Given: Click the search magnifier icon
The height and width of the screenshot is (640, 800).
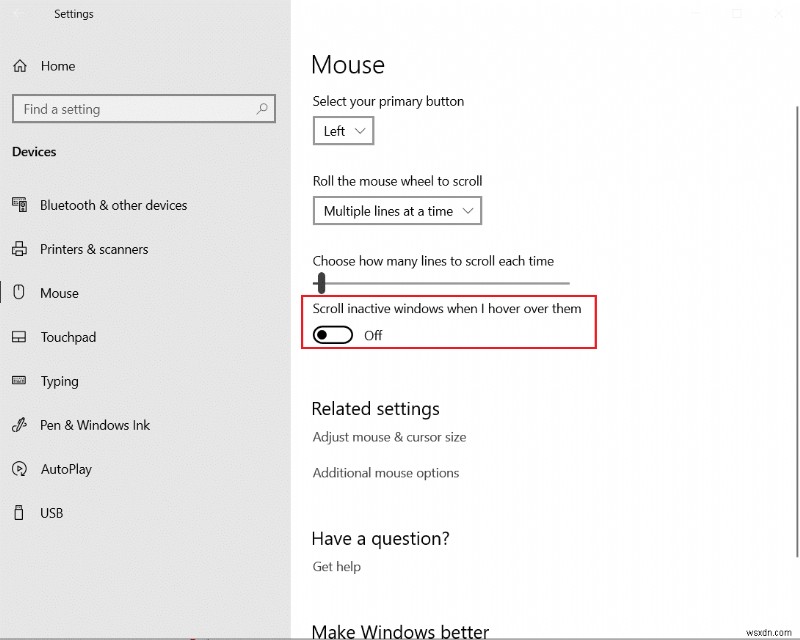Looking at the screenshot, I should (261, 109).
